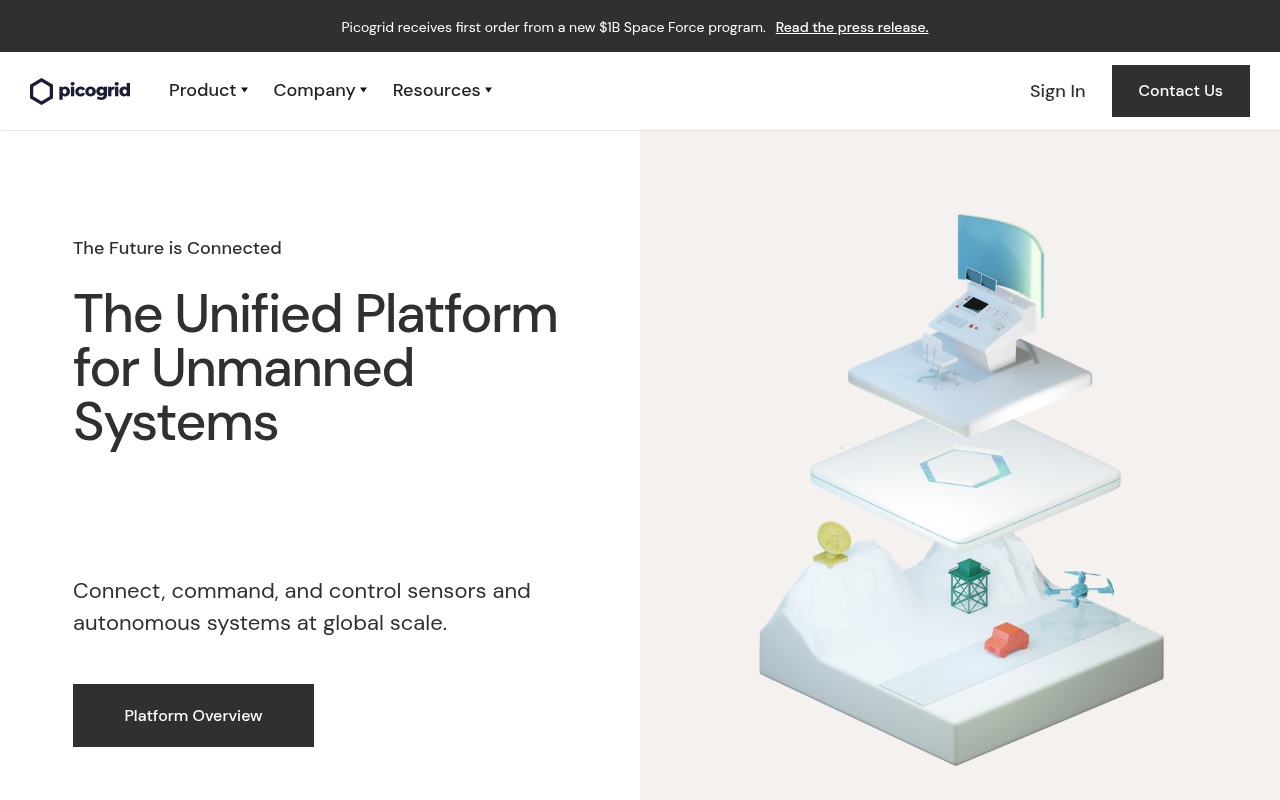Expand the Product chevron arrow
1280x800 pixels.
pos(244,90)
